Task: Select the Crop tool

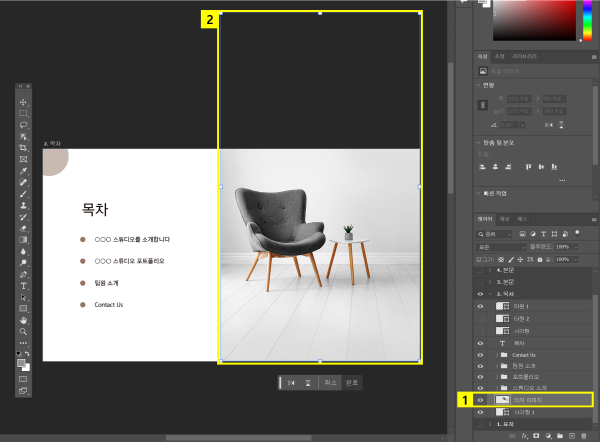Action: 23,148
